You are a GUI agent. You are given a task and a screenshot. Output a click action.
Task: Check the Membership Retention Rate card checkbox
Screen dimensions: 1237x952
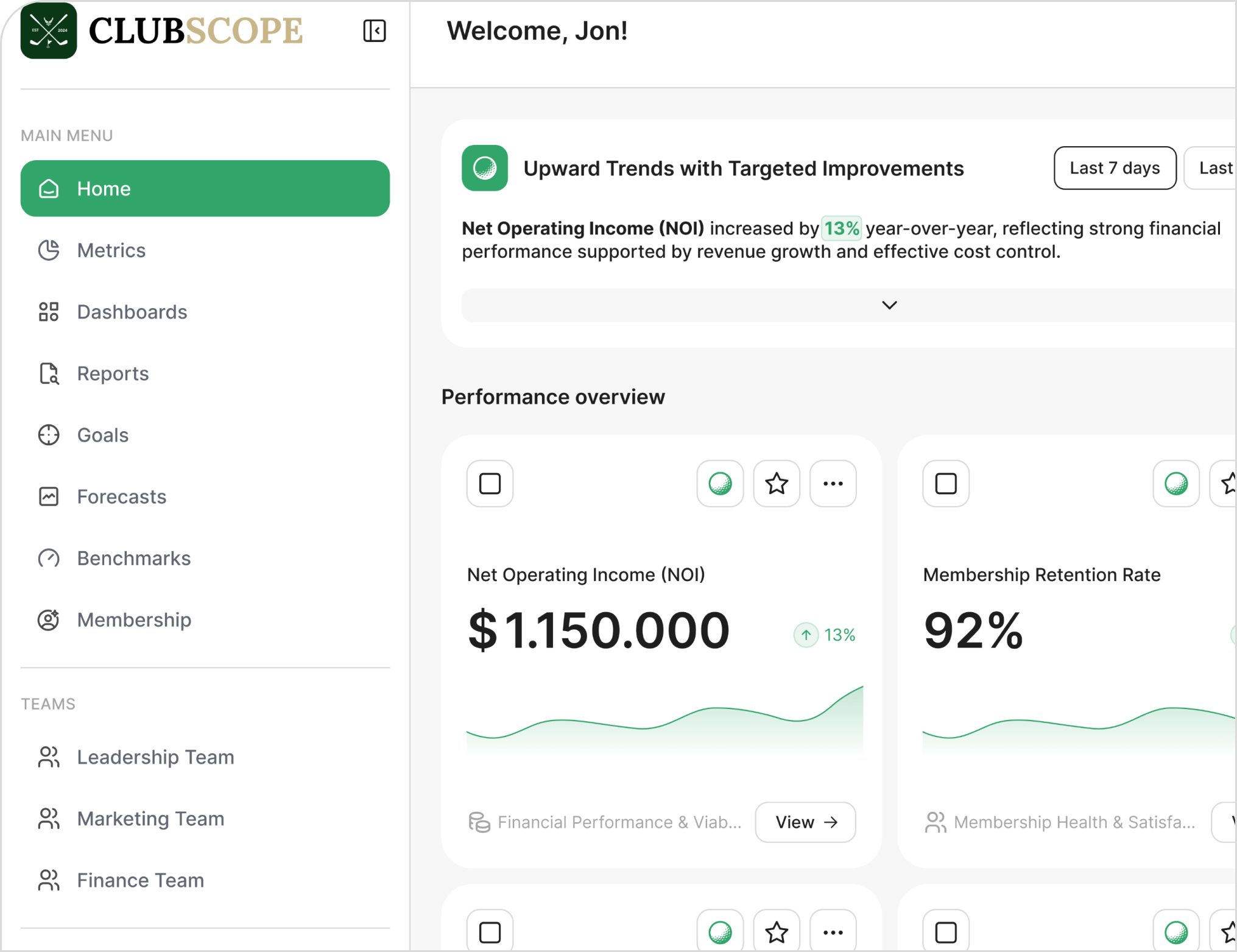click(x=946, y=484)
